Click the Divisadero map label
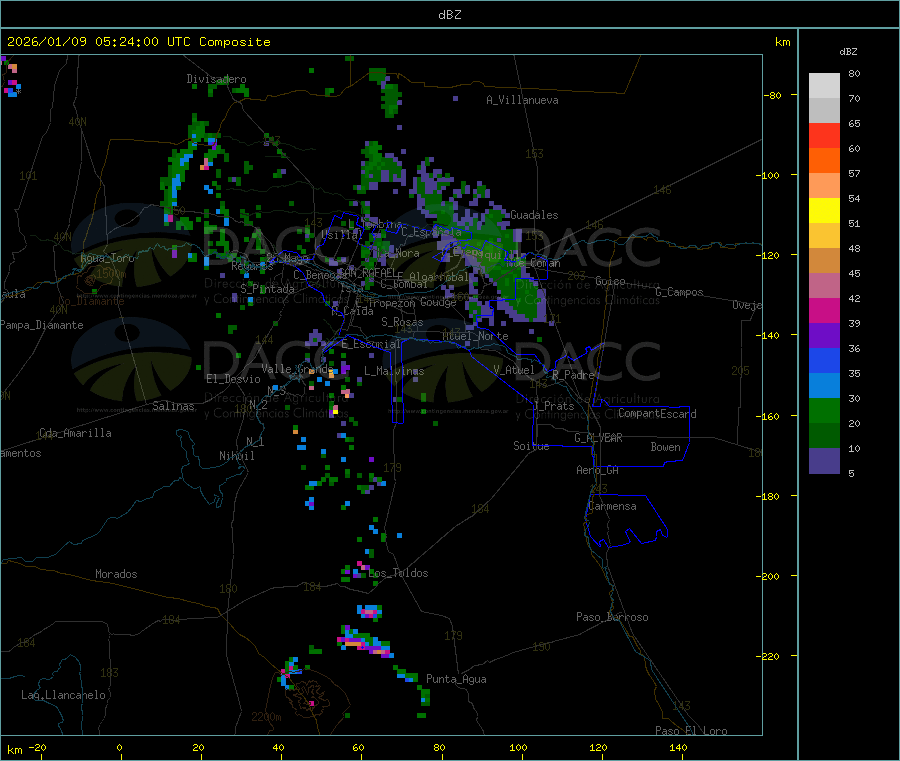Image resolution: width=900 pixels, height=761 pixels. tap(216, 79)
